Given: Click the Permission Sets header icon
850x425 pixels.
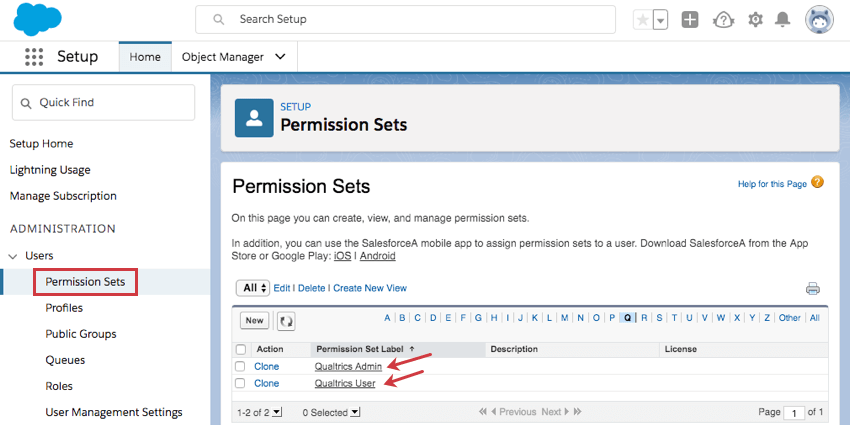Looking at the screenshot, I should point(254,118).
